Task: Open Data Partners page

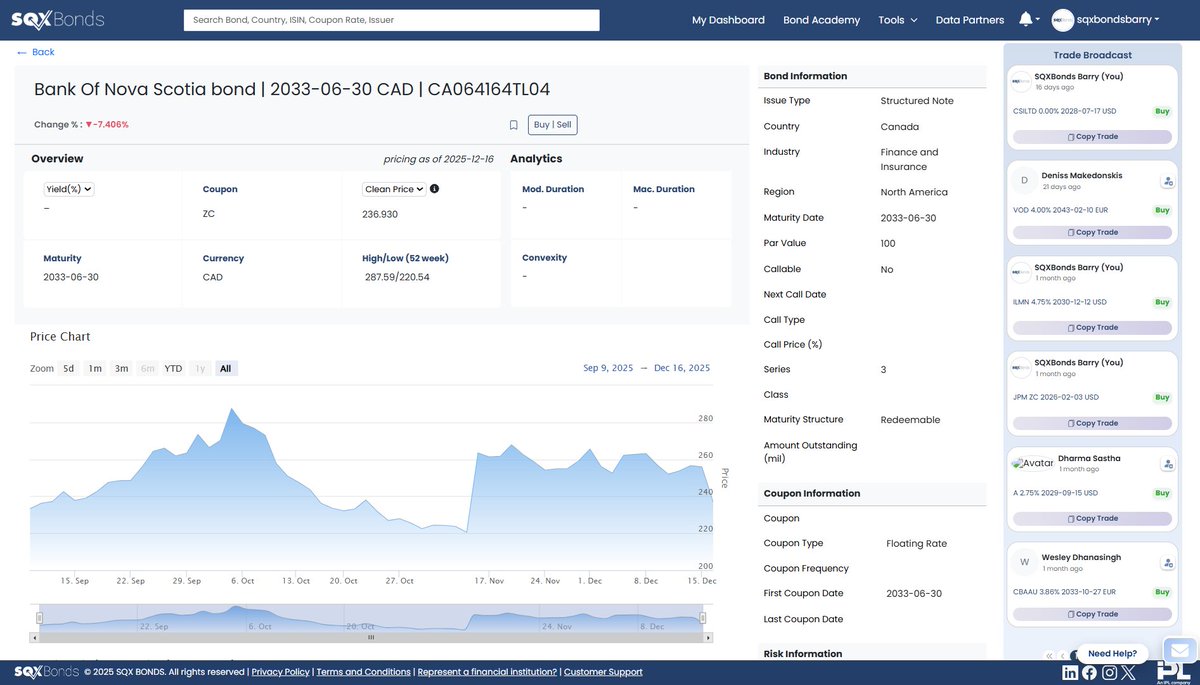Action: (970, 20)
